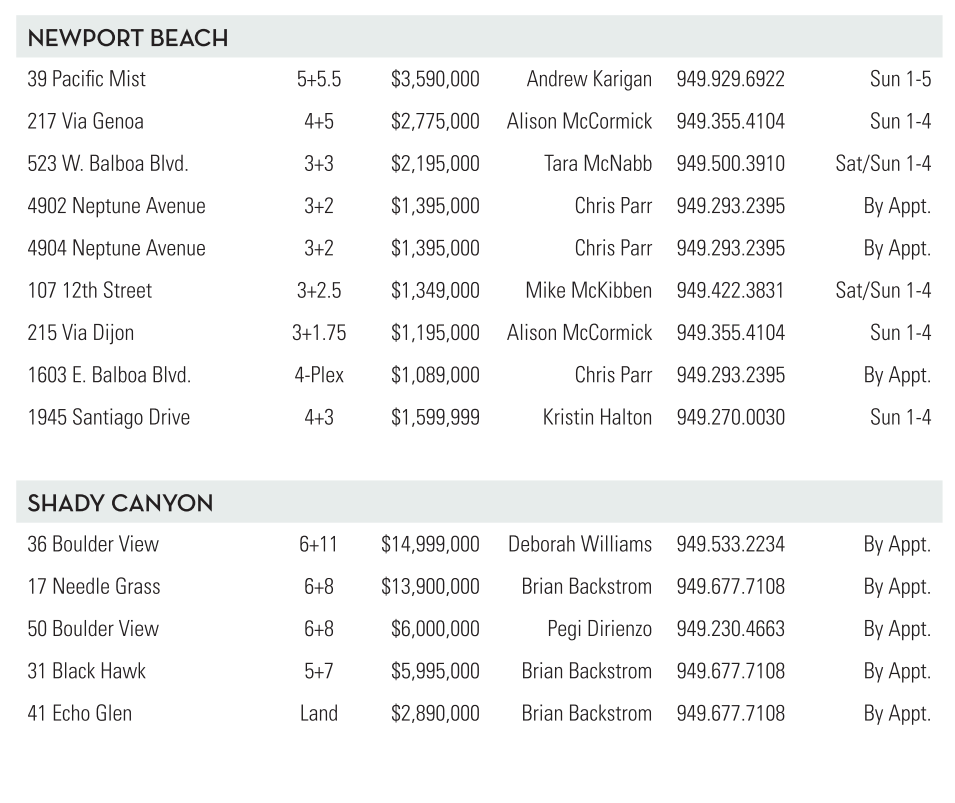The image size is (955, 803).
Task: Select the 4-Plex property type
Action: tap(319, 376)
